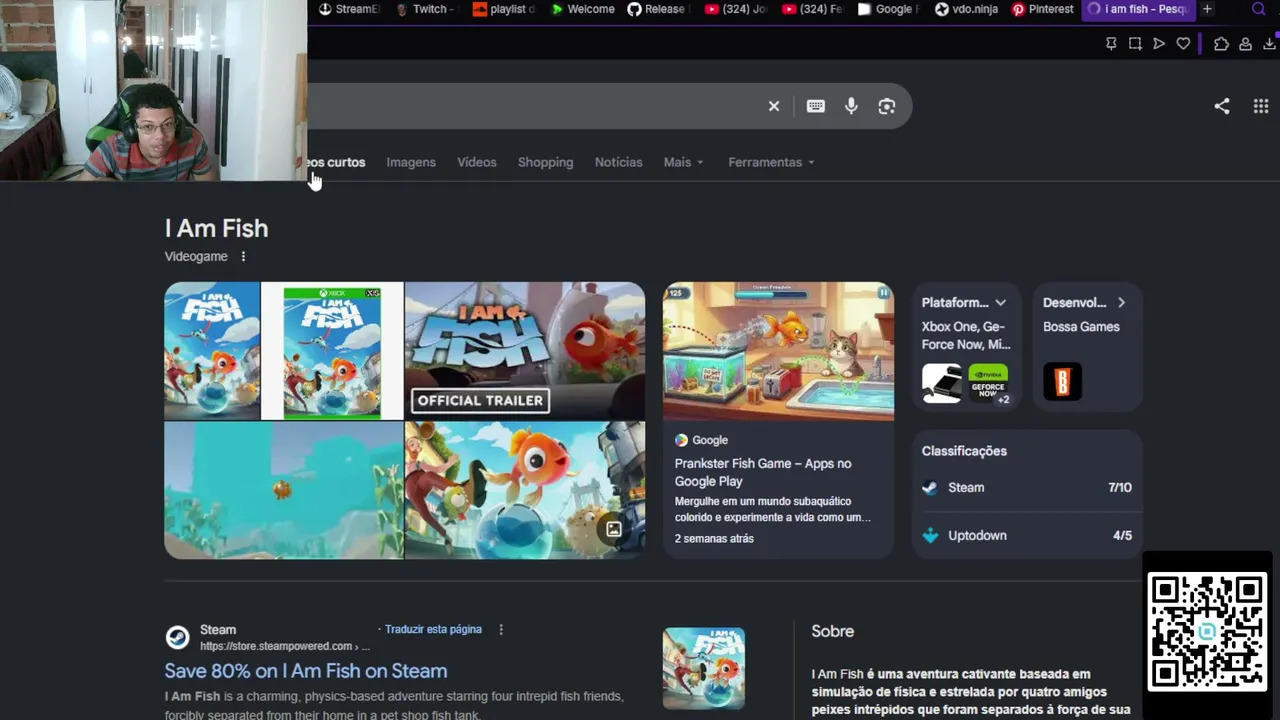The width and height of the screenshot is (1280, 720).
Task: Open 'Save 80% on I Am Fish on Steam' link
Action: (x=306, y=671)
